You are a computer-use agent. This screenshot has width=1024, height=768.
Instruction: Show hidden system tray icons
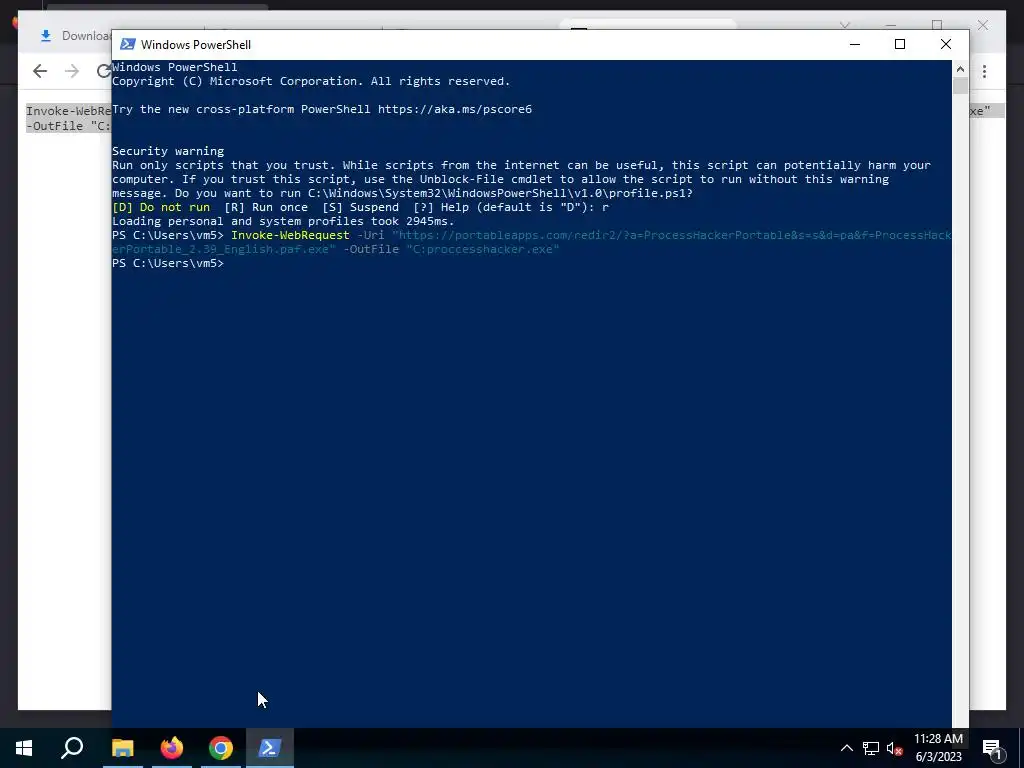point(846,748)
